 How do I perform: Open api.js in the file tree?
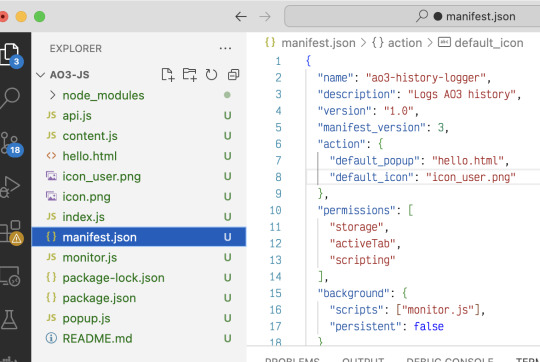coord(138,115)
